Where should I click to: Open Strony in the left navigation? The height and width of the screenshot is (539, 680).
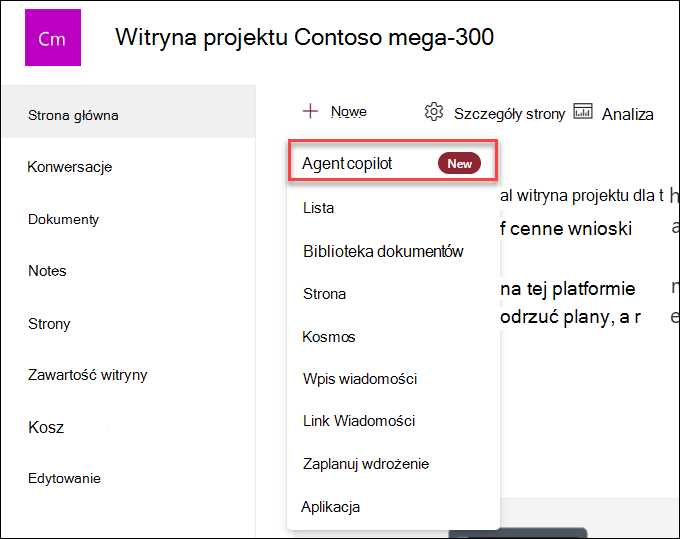[49, 323]
